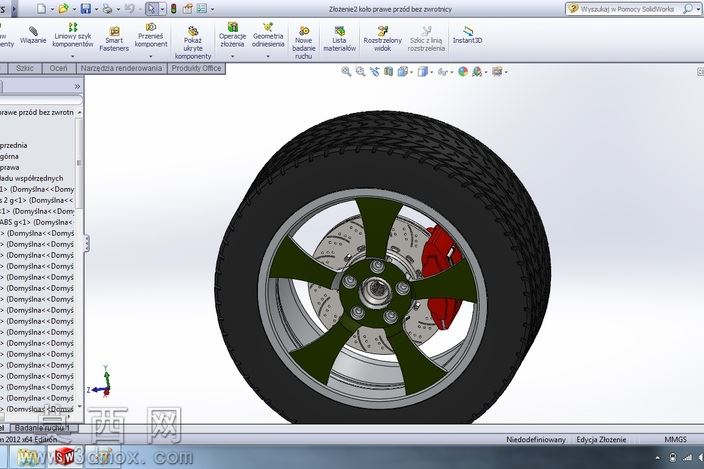Click the View Orientation cube icon

click(402, 71)
